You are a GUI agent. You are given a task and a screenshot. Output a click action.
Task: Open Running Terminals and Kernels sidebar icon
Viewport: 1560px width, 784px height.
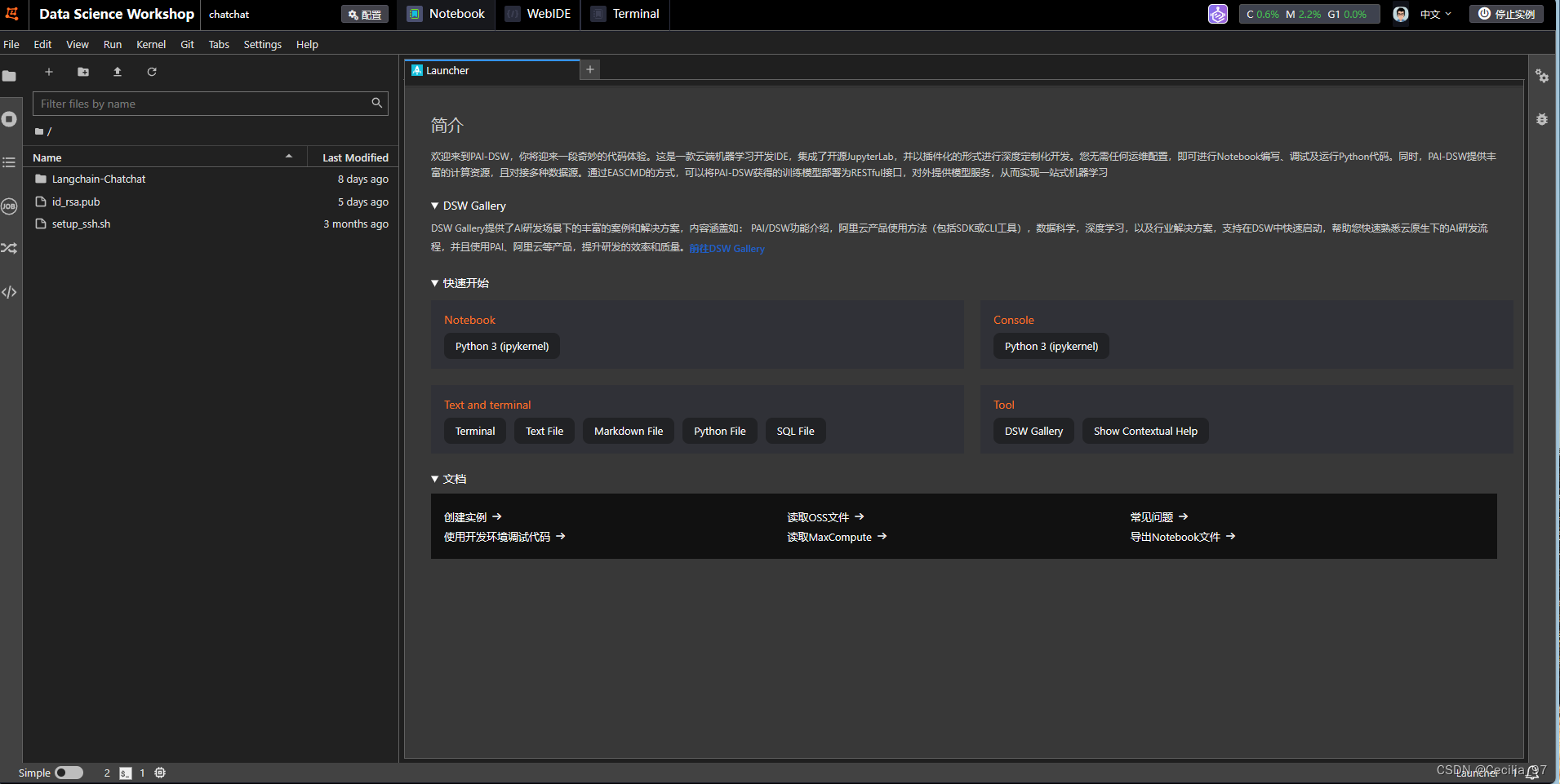[x=9, y=119]
